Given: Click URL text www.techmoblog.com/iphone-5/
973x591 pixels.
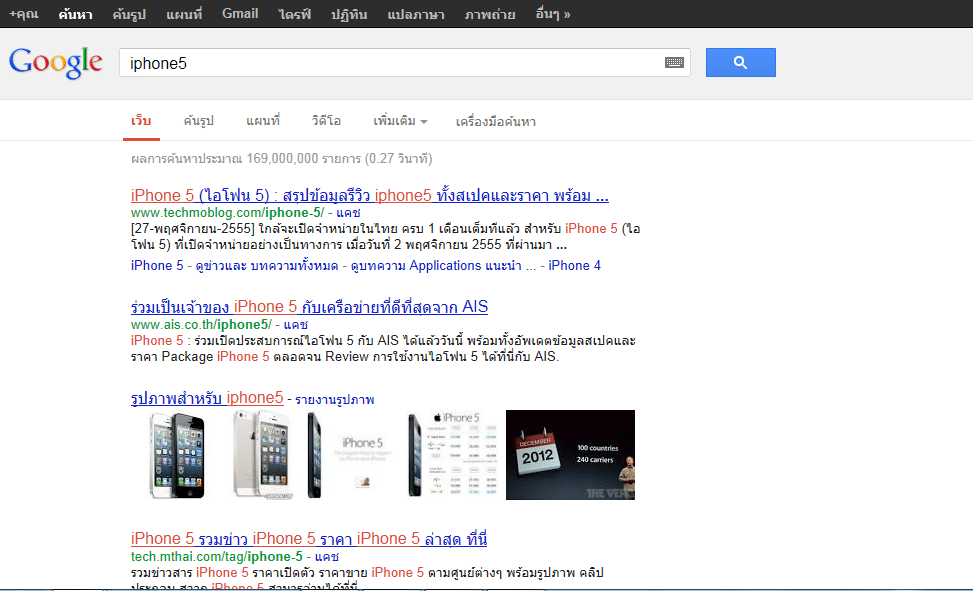Looking at the screenshot, I should 227,212.
